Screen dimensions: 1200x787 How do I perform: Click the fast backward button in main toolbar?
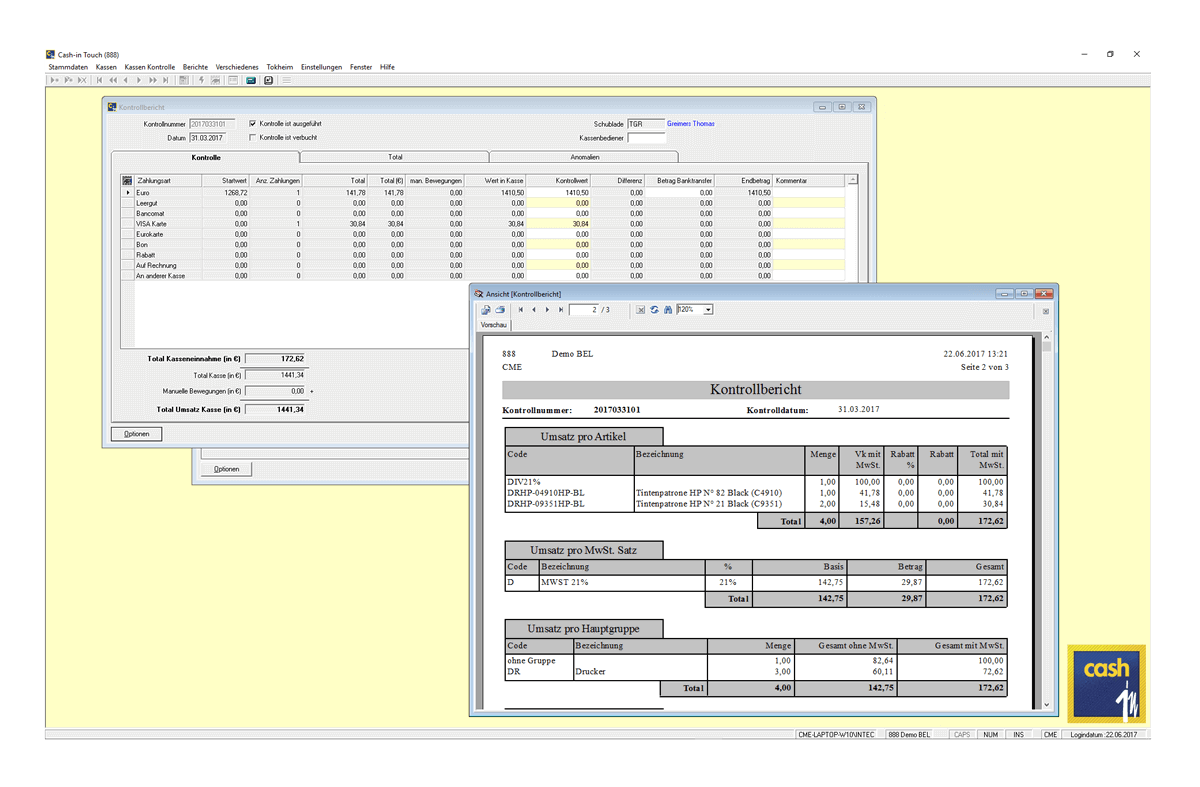click(113, 80)
